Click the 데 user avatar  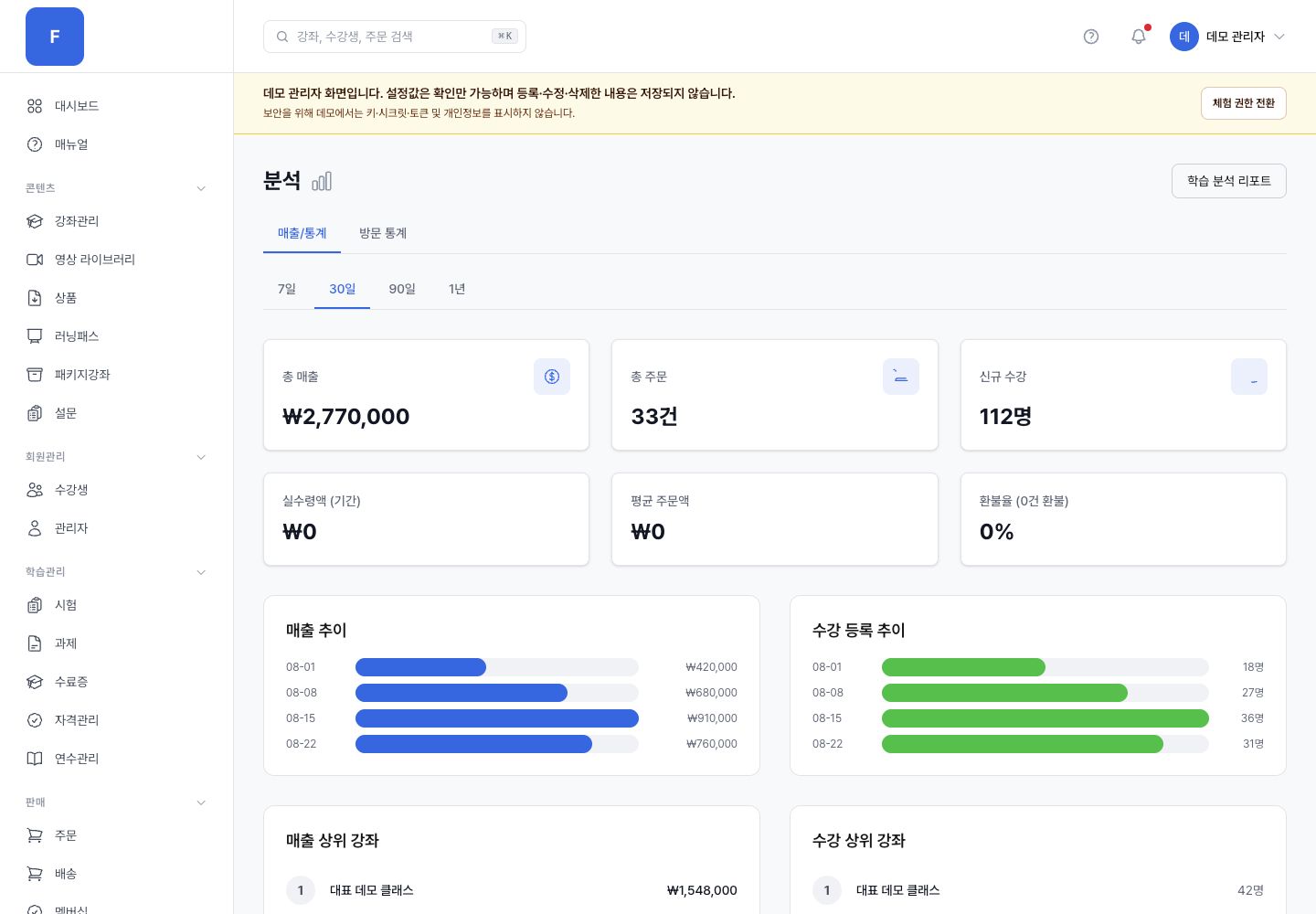pyautogui.click(x=1184, y=37)
